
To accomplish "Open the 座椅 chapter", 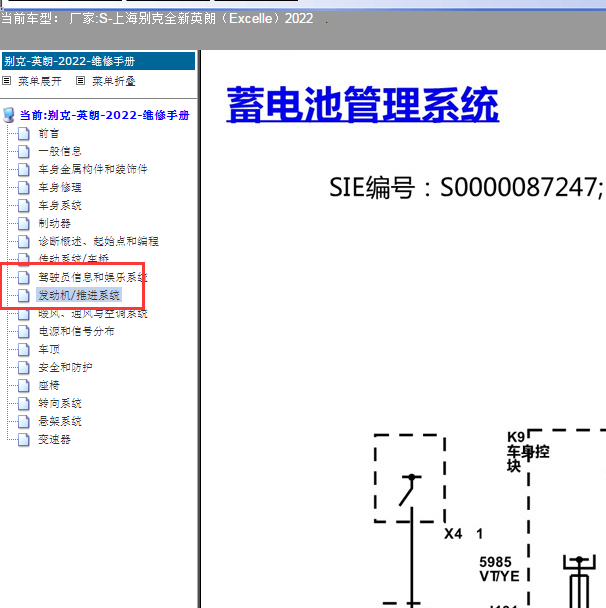I will pyautogui.click(x=48, y=386).
